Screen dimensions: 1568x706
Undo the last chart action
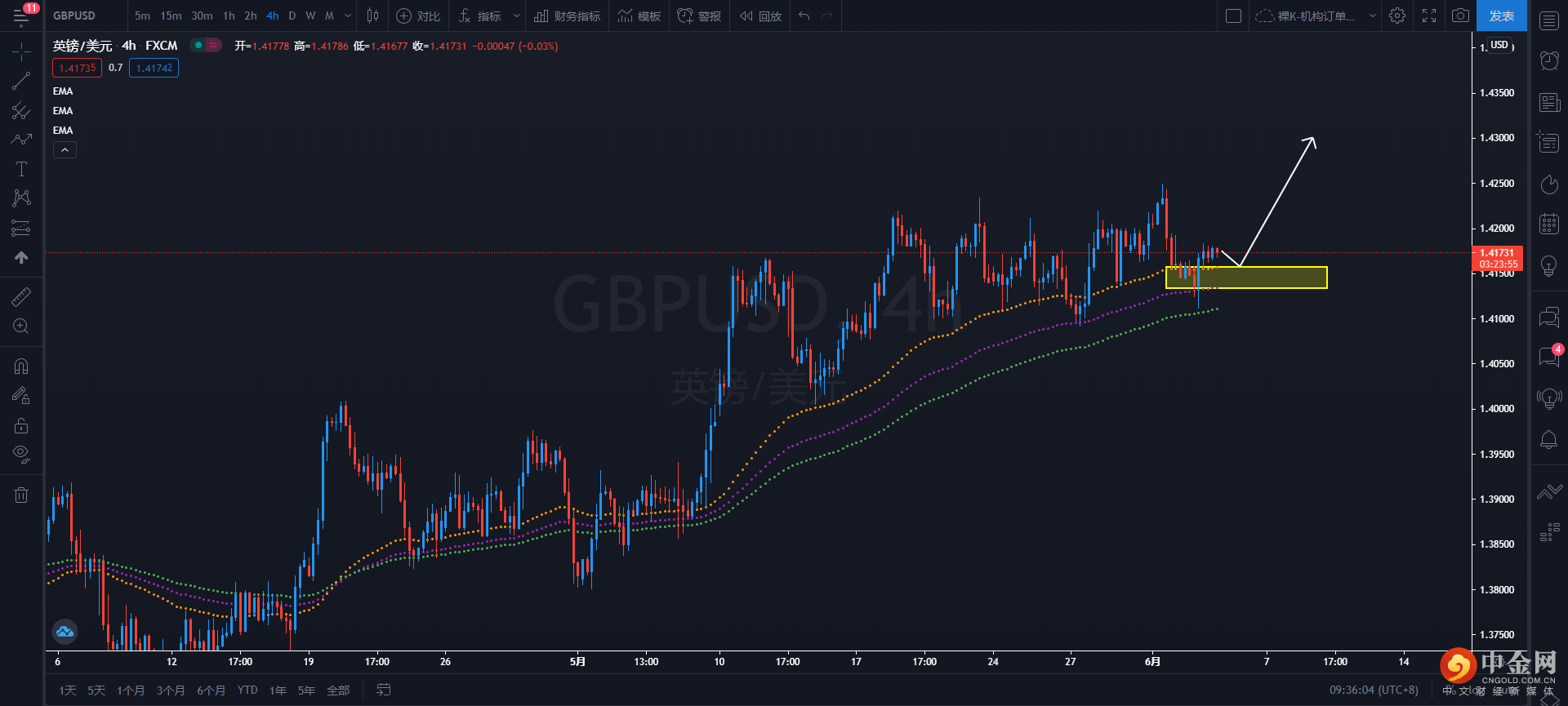pos(804,16)
